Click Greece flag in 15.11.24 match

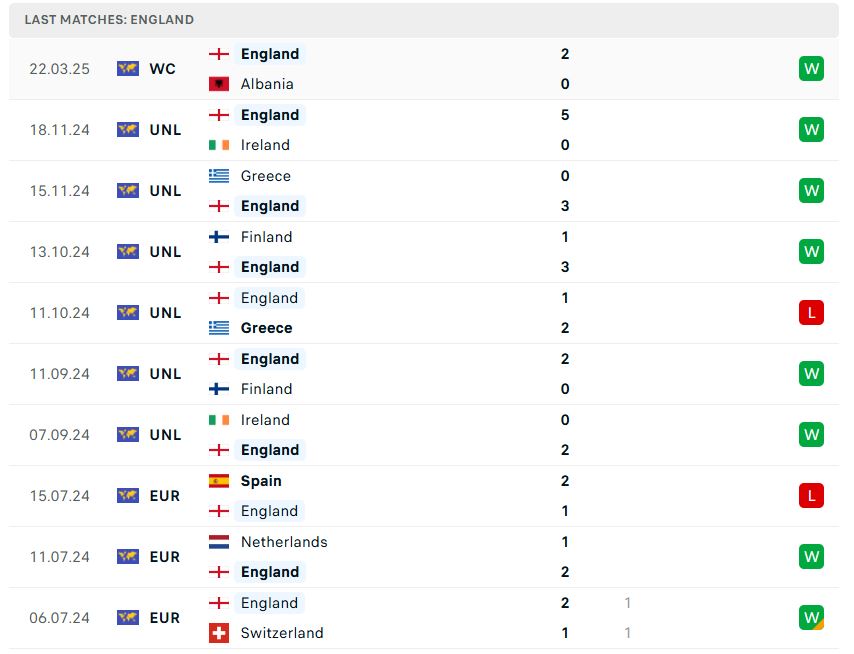pyautogui.click(x=219, y=176)
